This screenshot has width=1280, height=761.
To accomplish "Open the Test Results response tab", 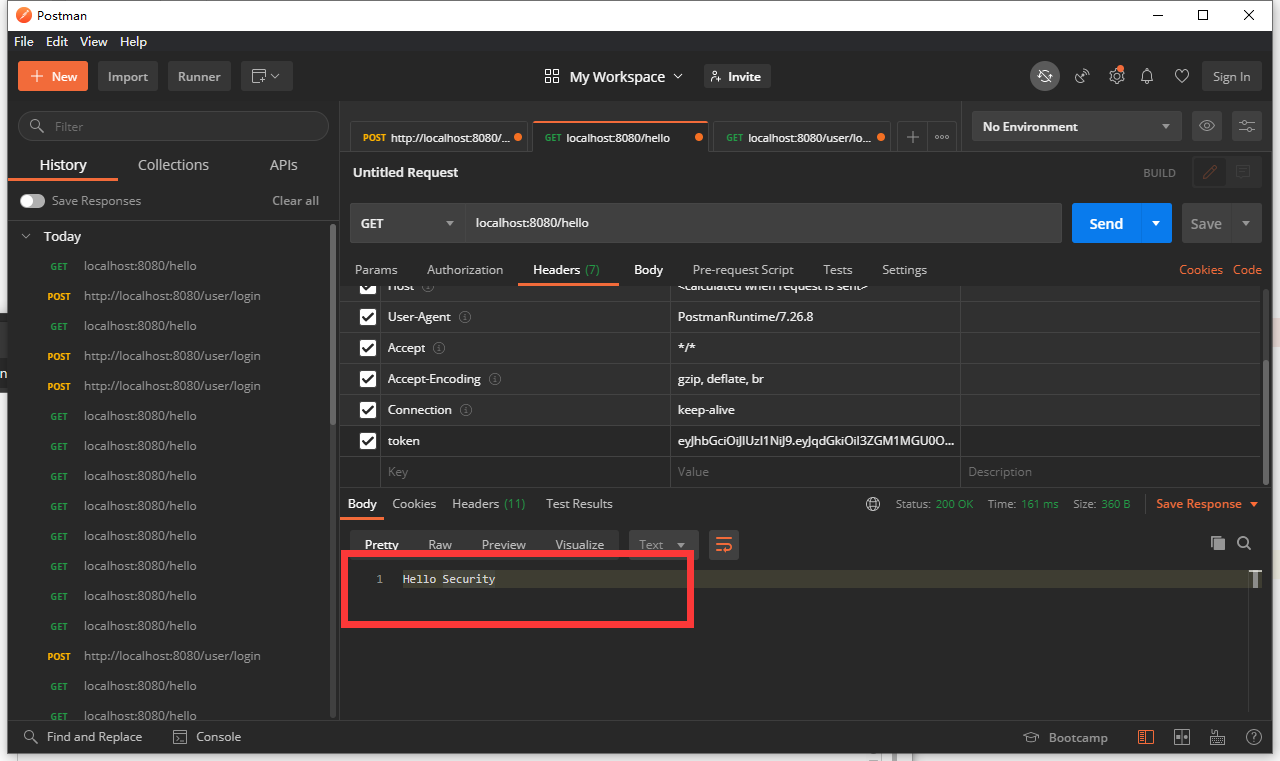I will click(579, 504).
